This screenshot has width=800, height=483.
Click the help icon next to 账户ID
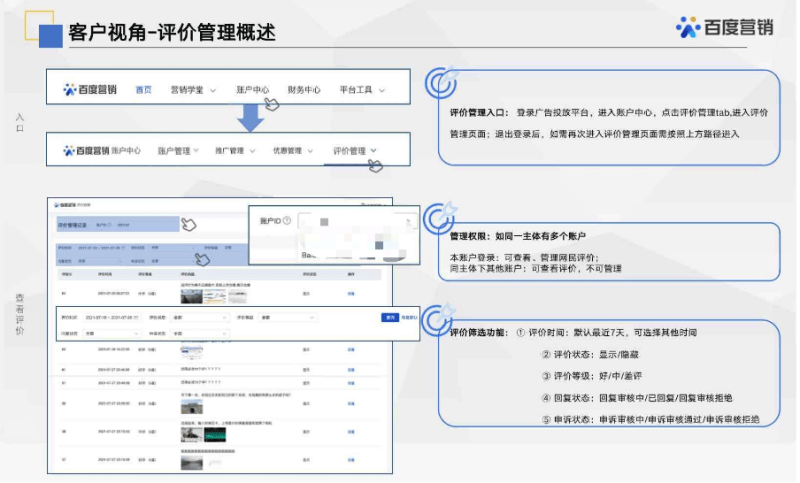click(287, 221)
